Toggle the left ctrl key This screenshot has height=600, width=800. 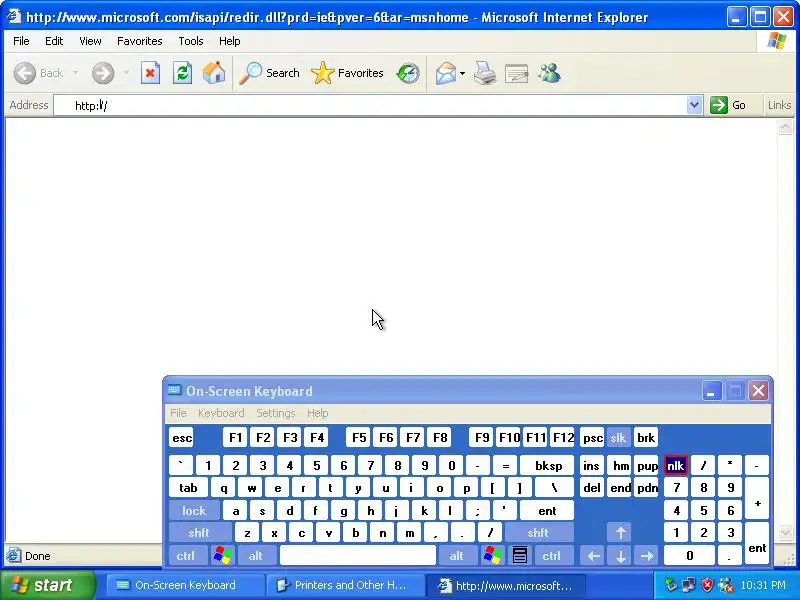tap(186, 556)
